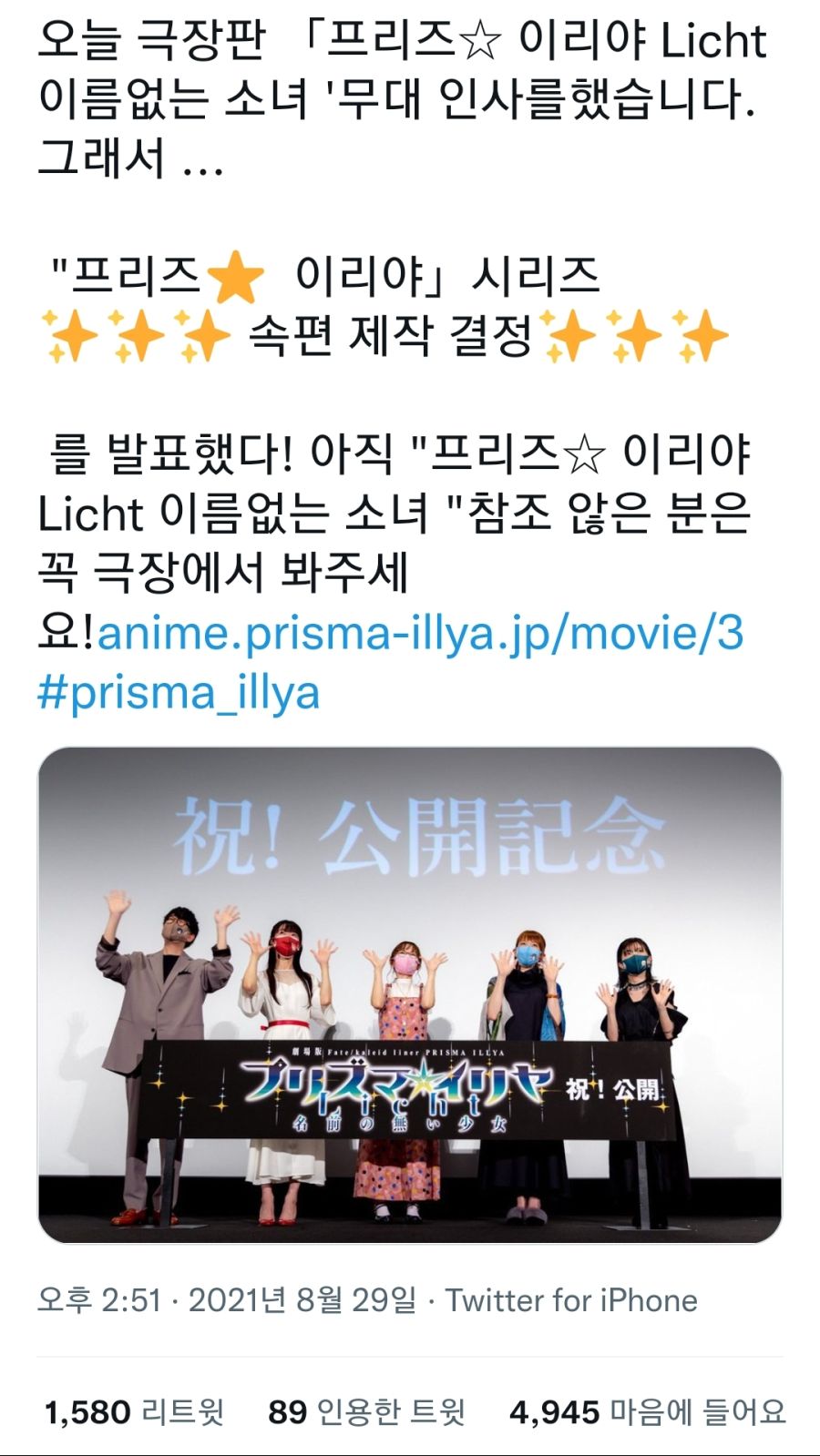820x1456 pixels.
Task: Click the last sparkles emoji after 결정
Action: coord(700,336)
